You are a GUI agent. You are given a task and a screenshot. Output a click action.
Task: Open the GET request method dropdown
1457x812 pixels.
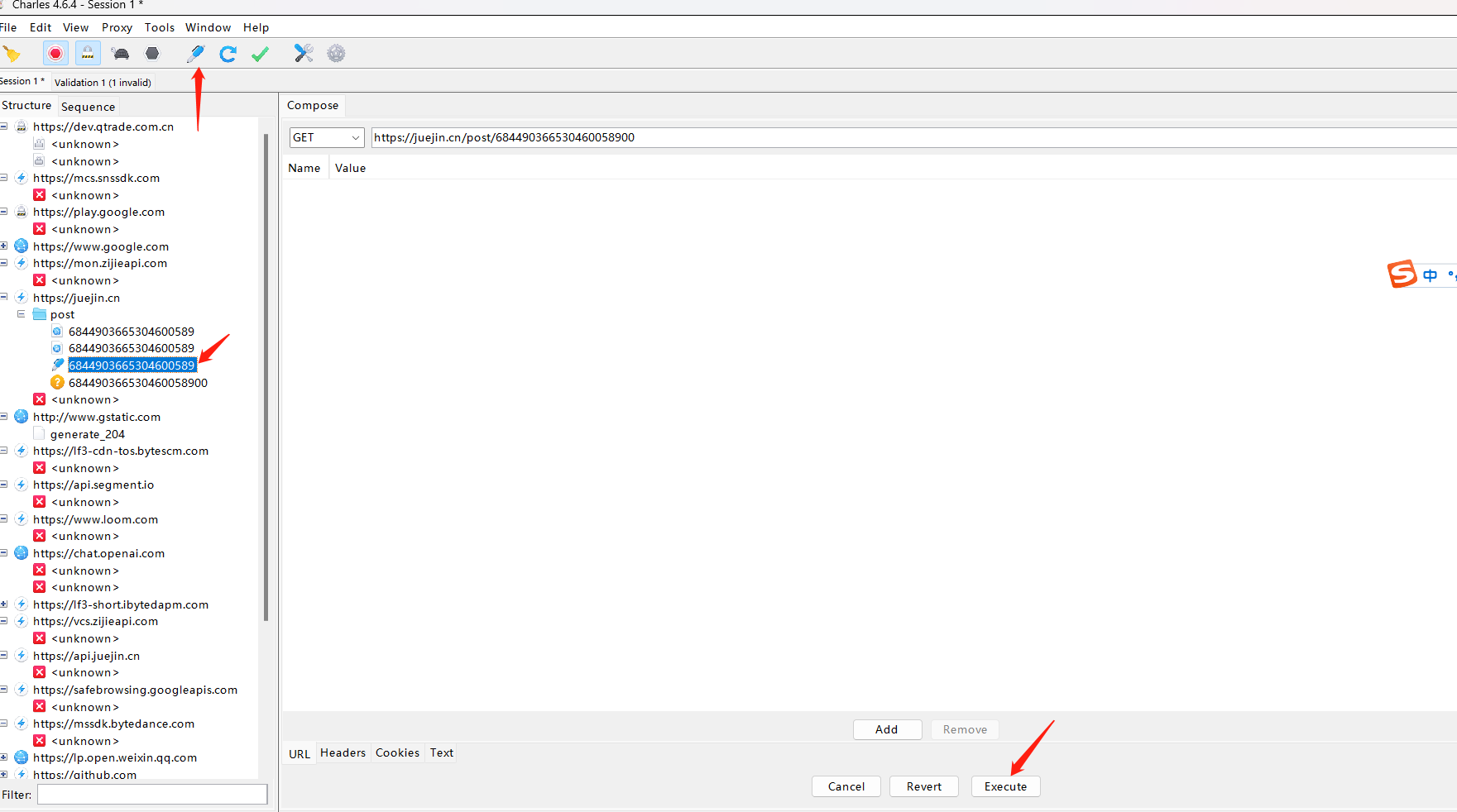(x=327, y=137)
